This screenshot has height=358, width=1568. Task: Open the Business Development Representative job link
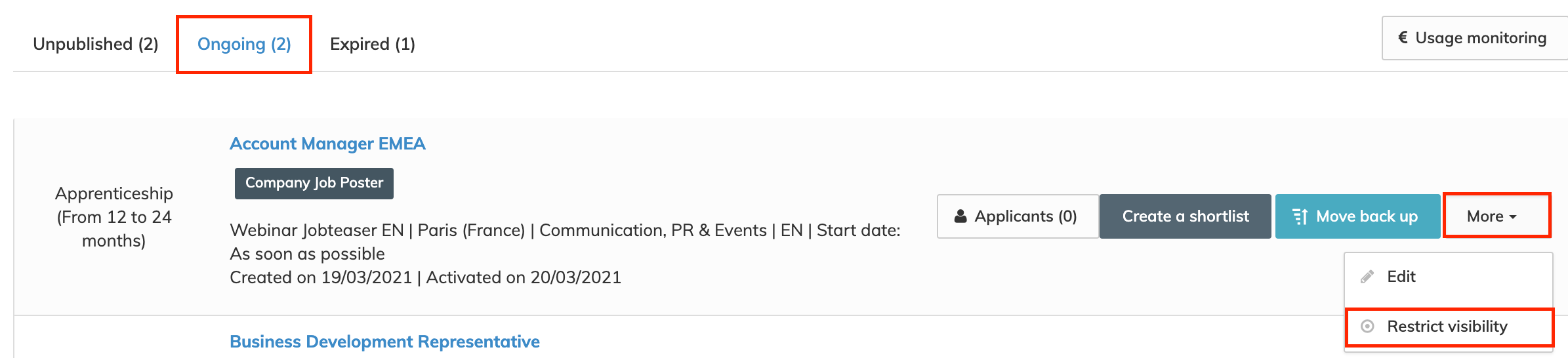pos(384,342)
